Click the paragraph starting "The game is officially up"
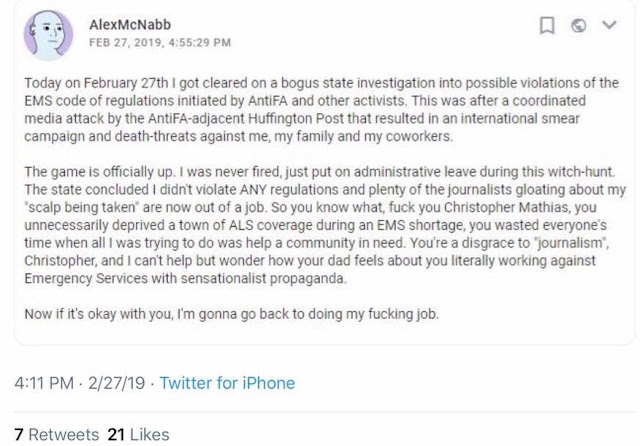Image resolution: width=640 pixels, height=446 pixels. click(325, 225)
